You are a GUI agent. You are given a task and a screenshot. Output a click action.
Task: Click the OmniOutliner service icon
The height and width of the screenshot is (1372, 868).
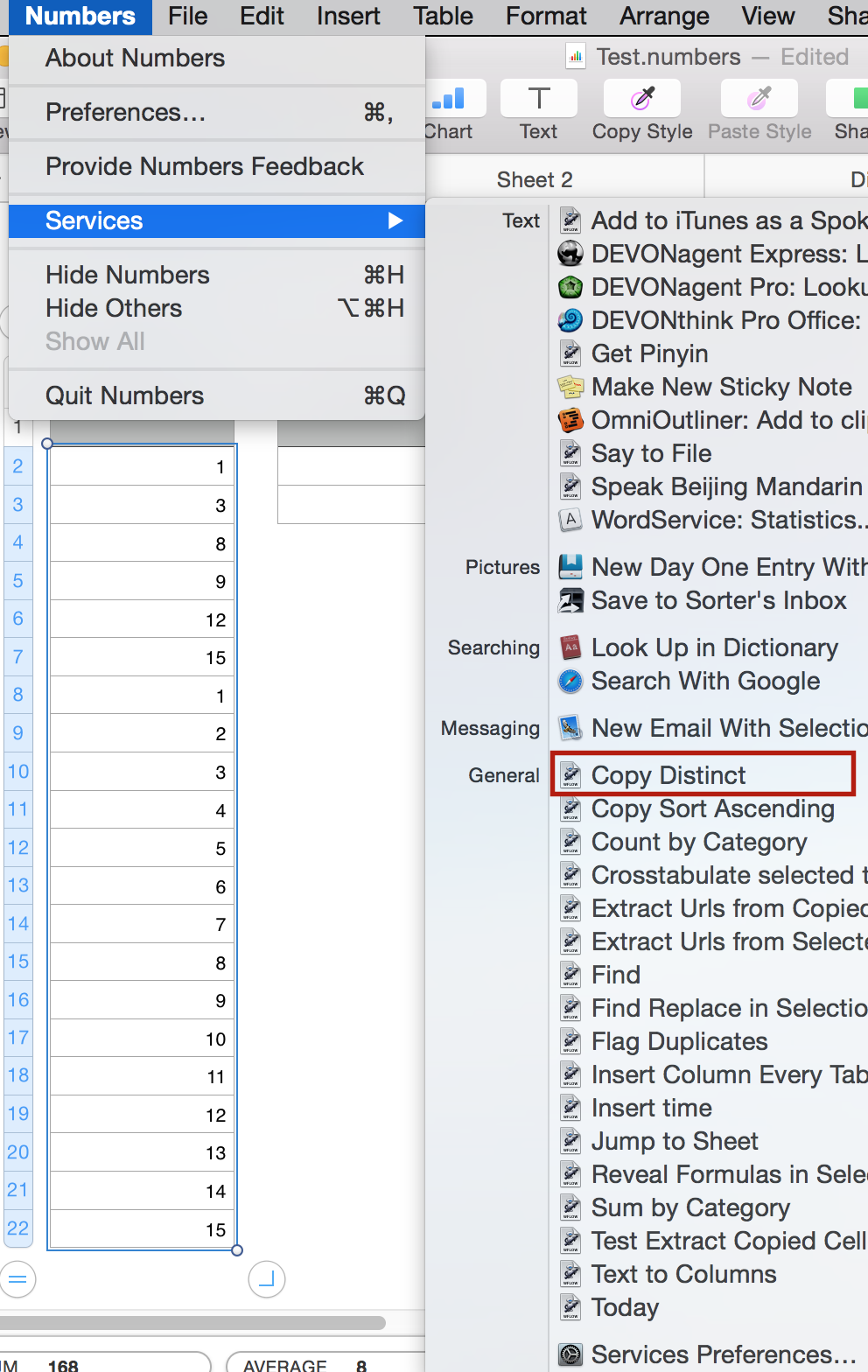(x=570, y=420)
